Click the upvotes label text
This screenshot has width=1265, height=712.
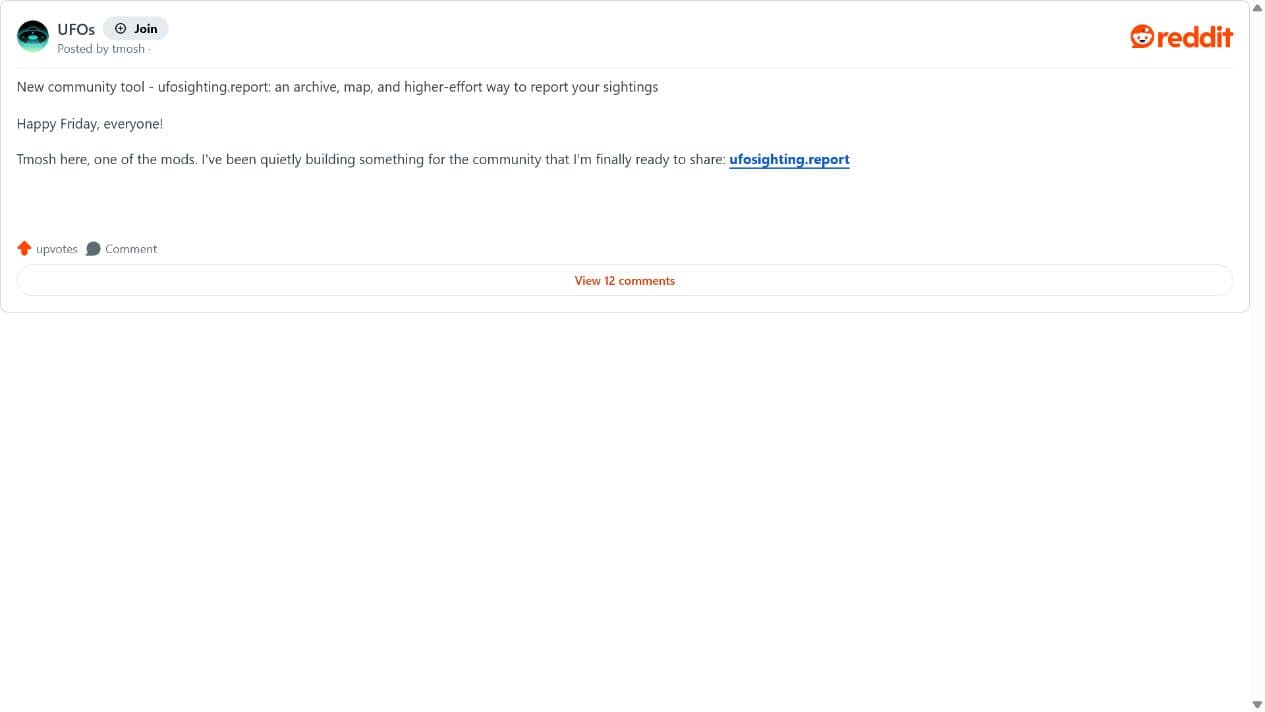[x=57, y=249]
